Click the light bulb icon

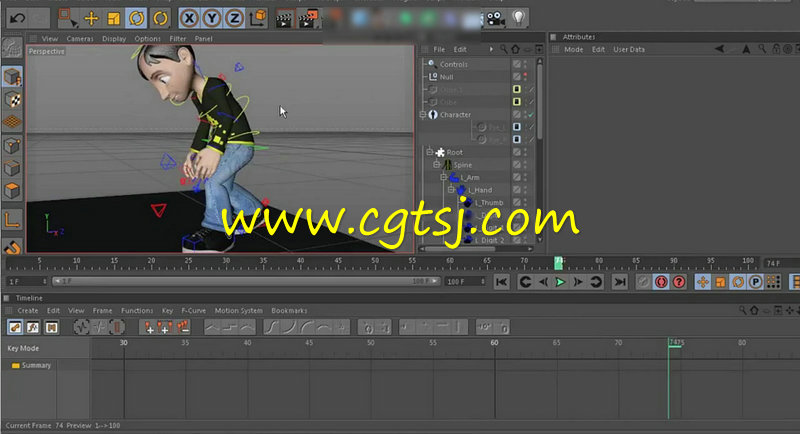[x=518, y=18]
